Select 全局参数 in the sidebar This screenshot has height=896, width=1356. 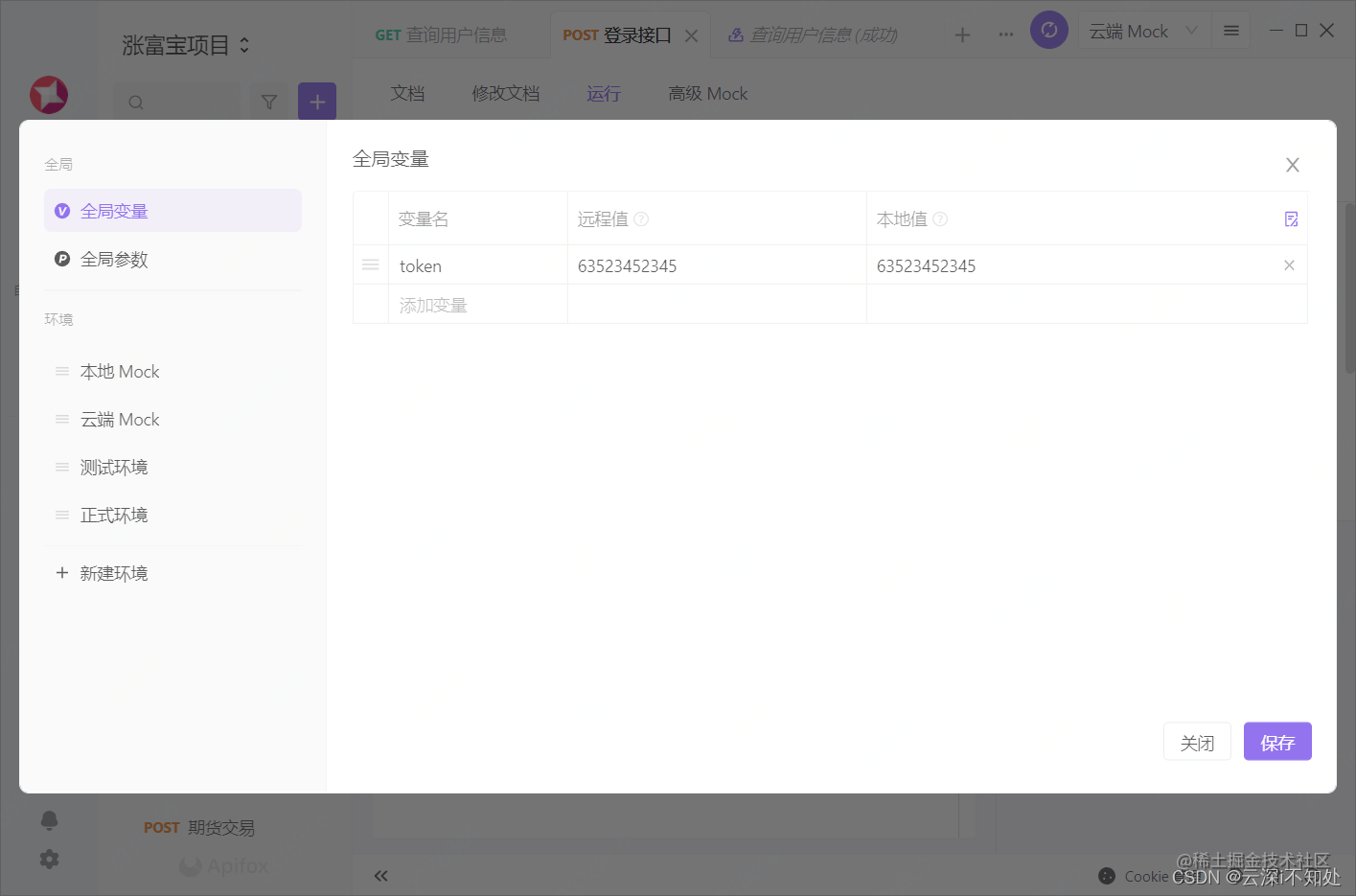[x=114, y=260]
